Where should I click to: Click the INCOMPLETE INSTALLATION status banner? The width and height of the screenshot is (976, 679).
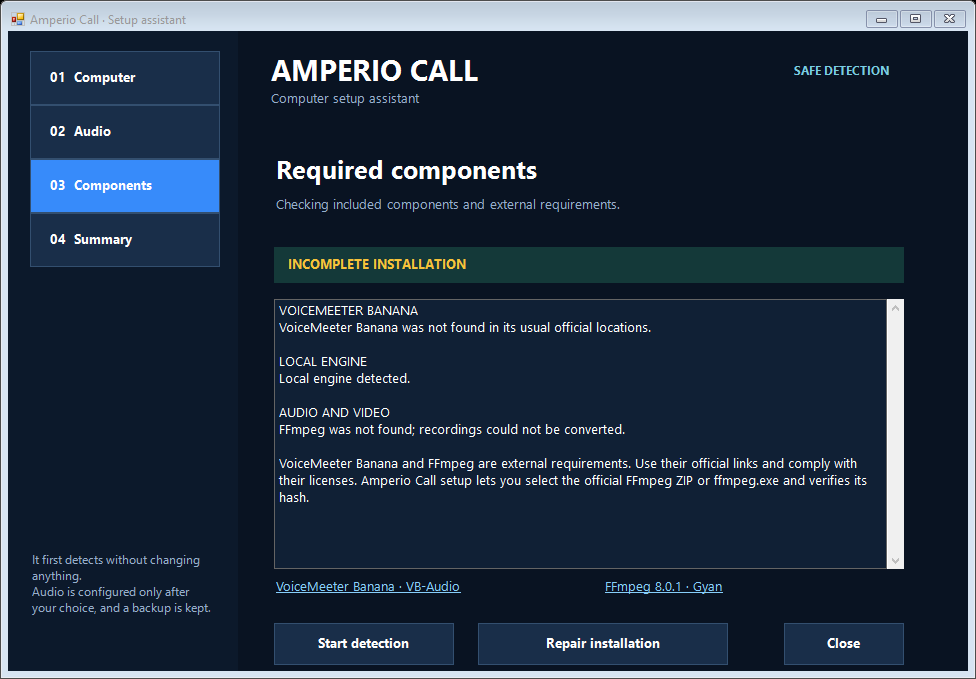coord(589,265)
